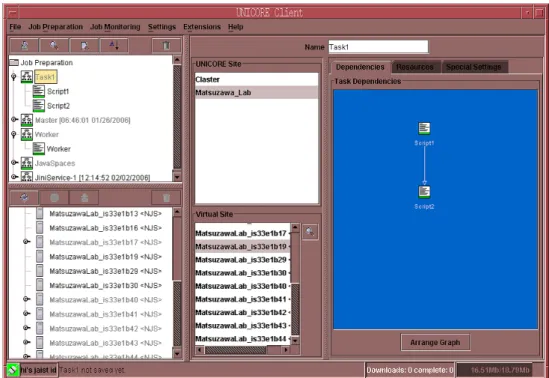Click the server icon next to MatsuzawaLab_is33e1b19
The height and width of the screenshot is (378, 549).
point(40,257)
